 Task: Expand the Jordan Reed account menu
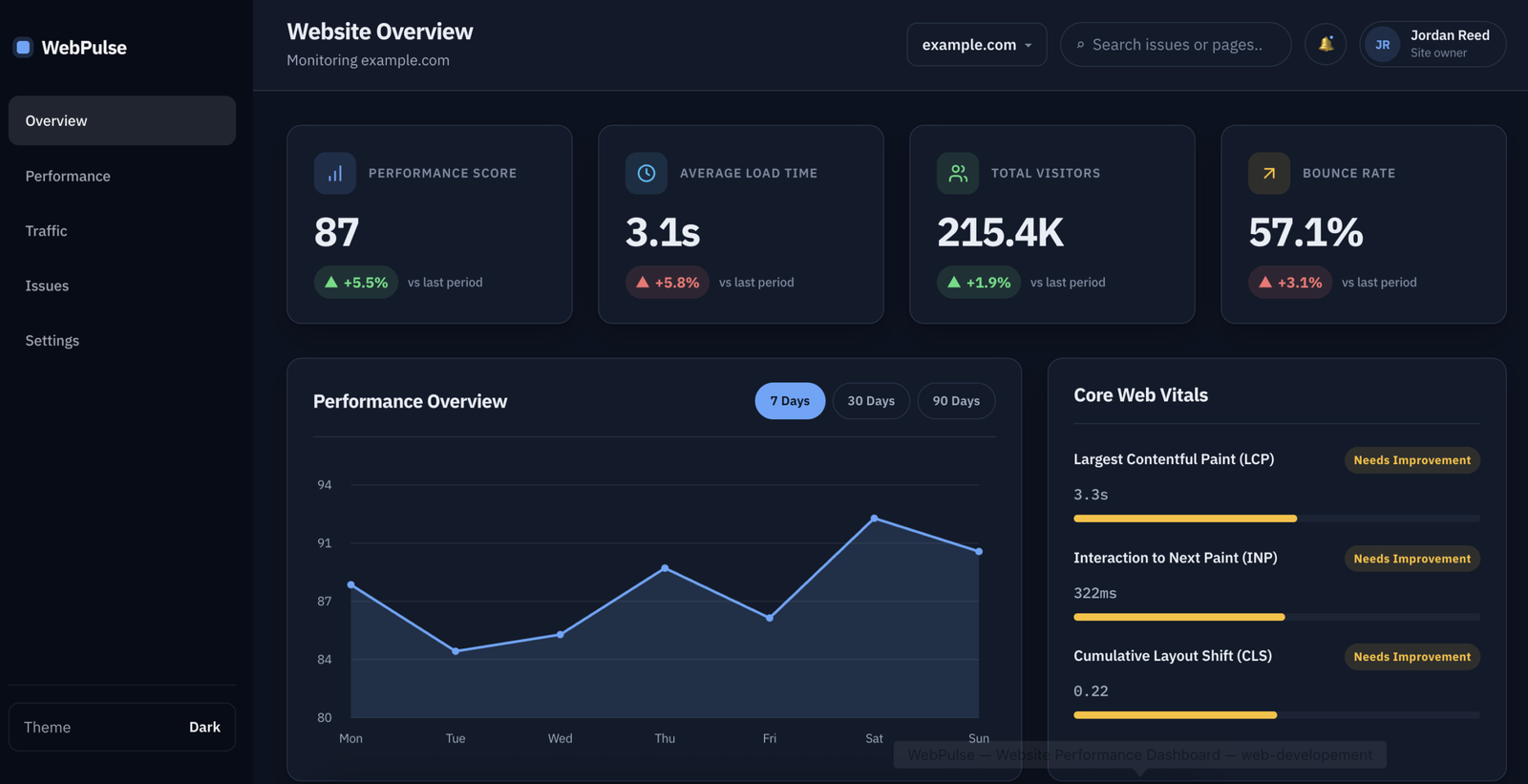point(1432,44)
